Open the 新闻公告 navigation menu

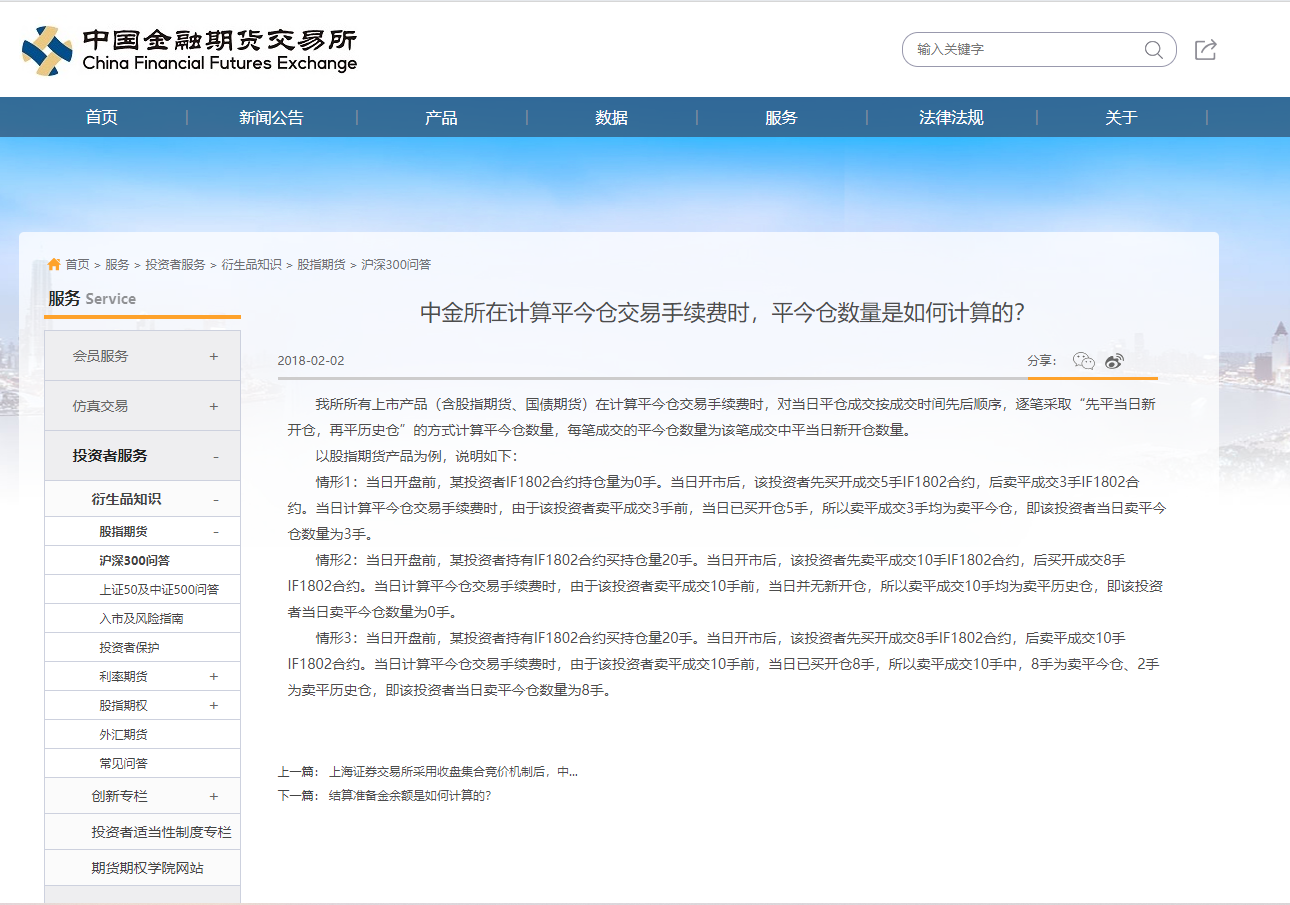271,118
